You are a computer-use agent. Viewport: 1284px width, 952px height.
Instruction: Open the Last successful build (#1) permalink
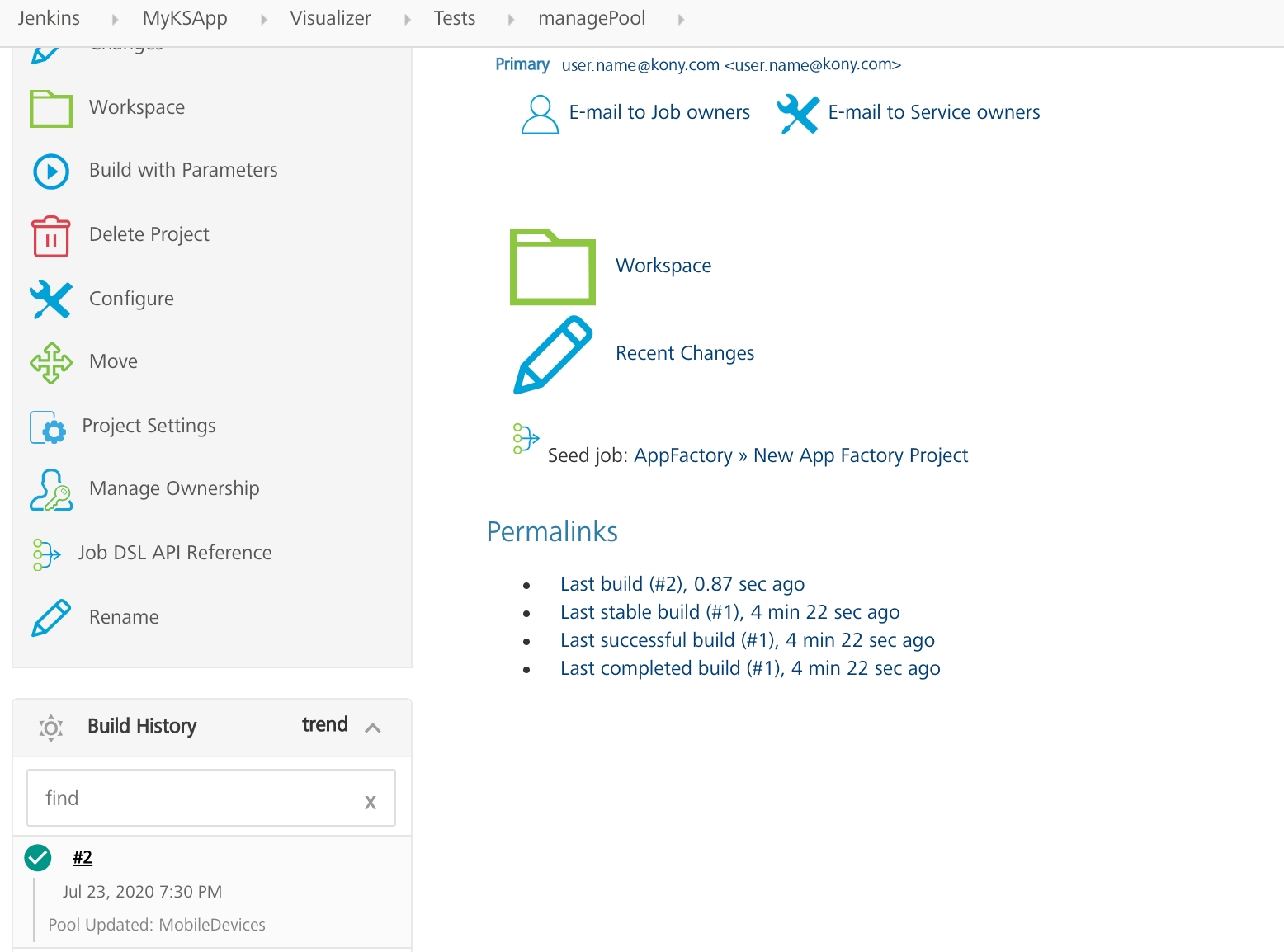point(748,640)
